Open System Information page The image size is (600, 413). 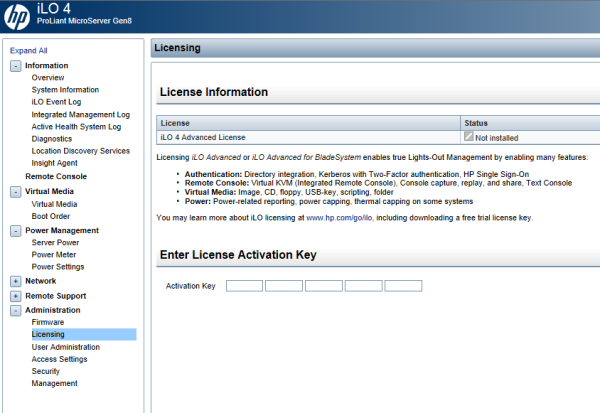pyautogui.click(x=65, y=90)
